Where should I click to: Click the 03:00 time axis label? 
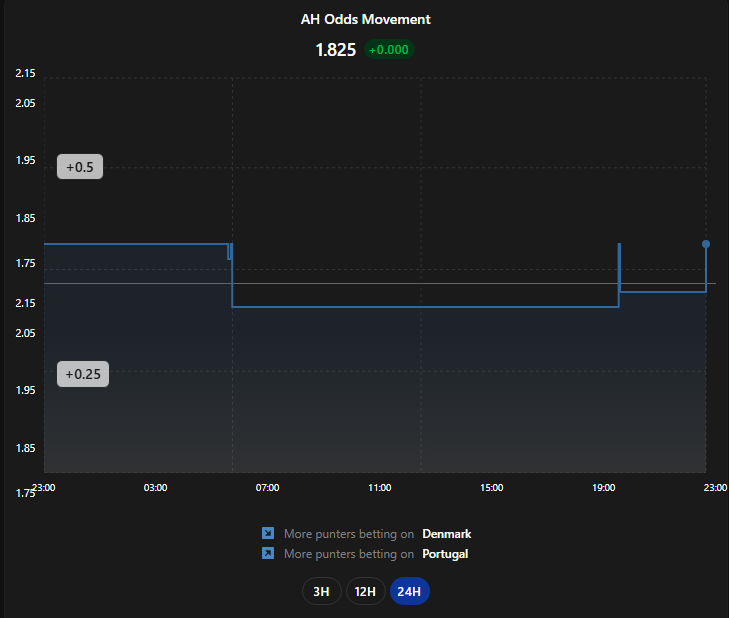point(155,487)
